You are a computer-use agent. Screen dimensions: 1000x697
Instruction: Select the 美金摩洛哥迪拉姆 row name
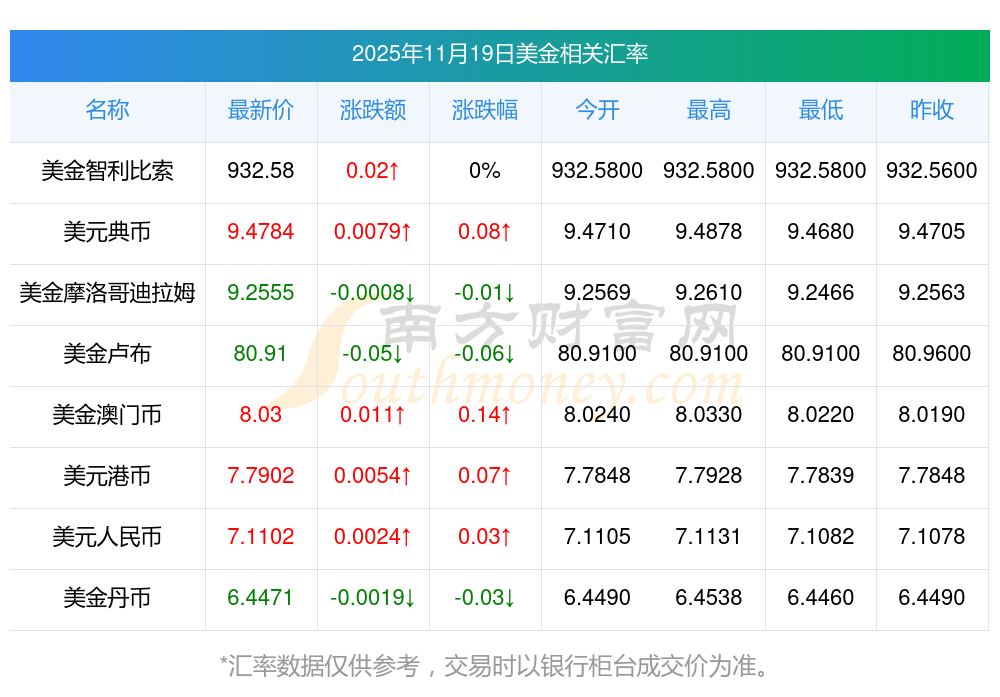107,293
